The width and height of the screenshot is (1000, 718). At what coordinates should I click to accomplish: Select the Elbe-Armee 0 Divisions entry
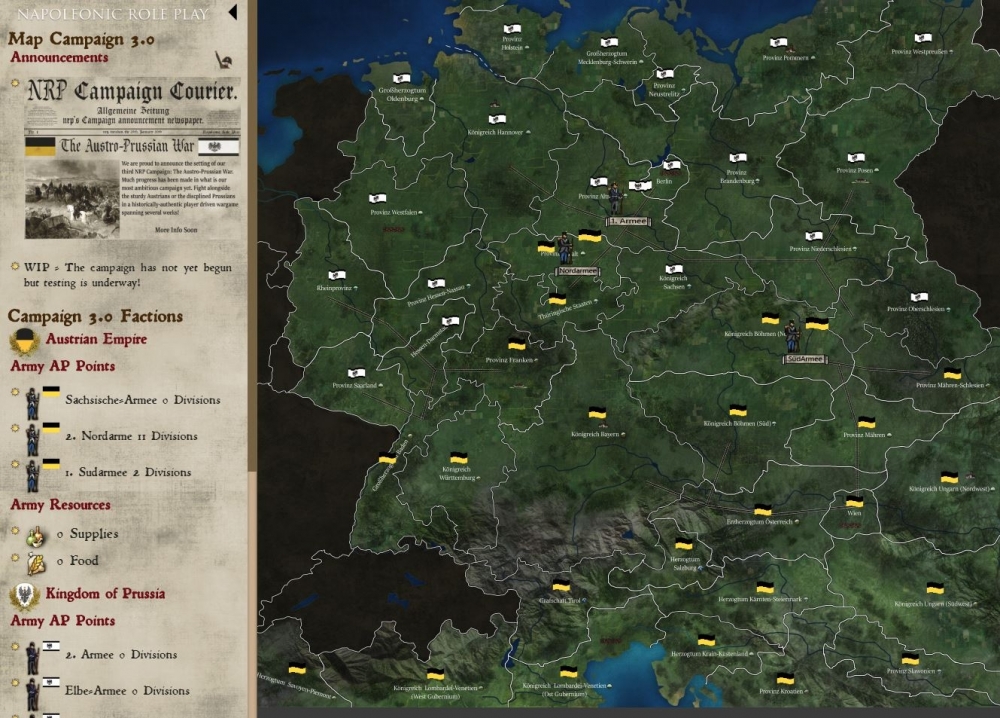click(127, 691)
